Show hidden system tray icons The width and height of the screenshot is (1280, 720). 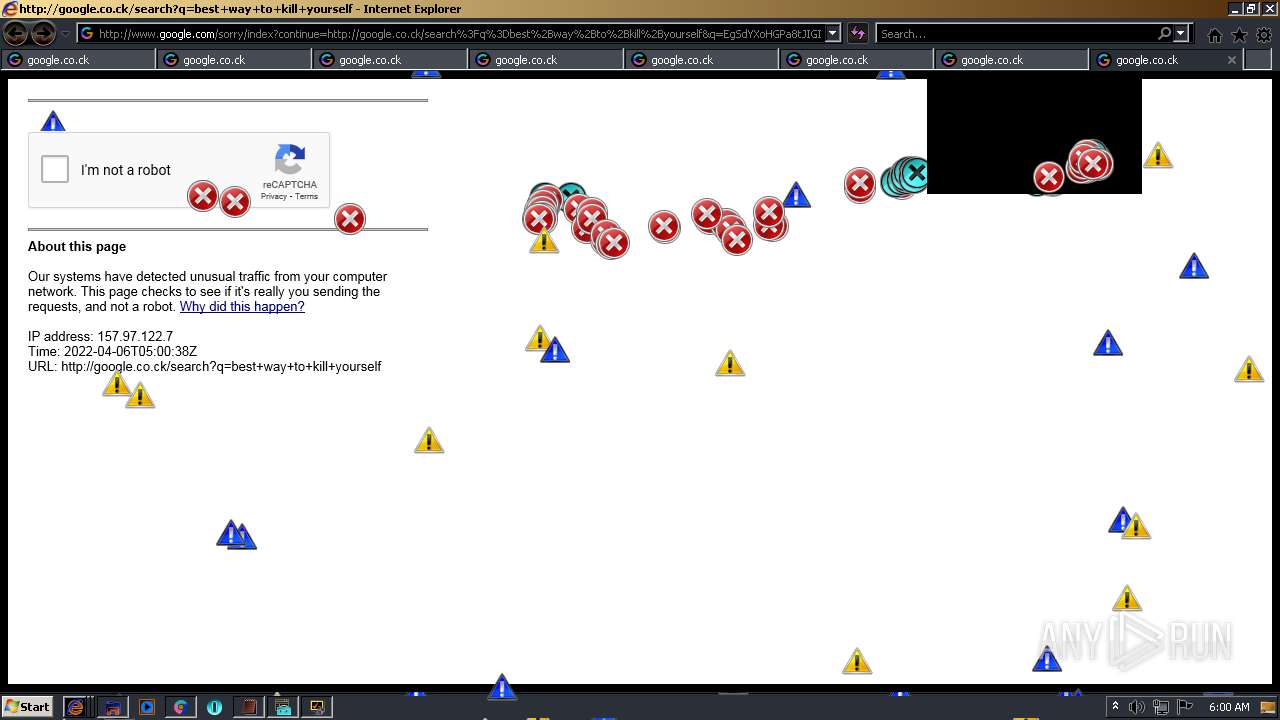[1115, 707]
